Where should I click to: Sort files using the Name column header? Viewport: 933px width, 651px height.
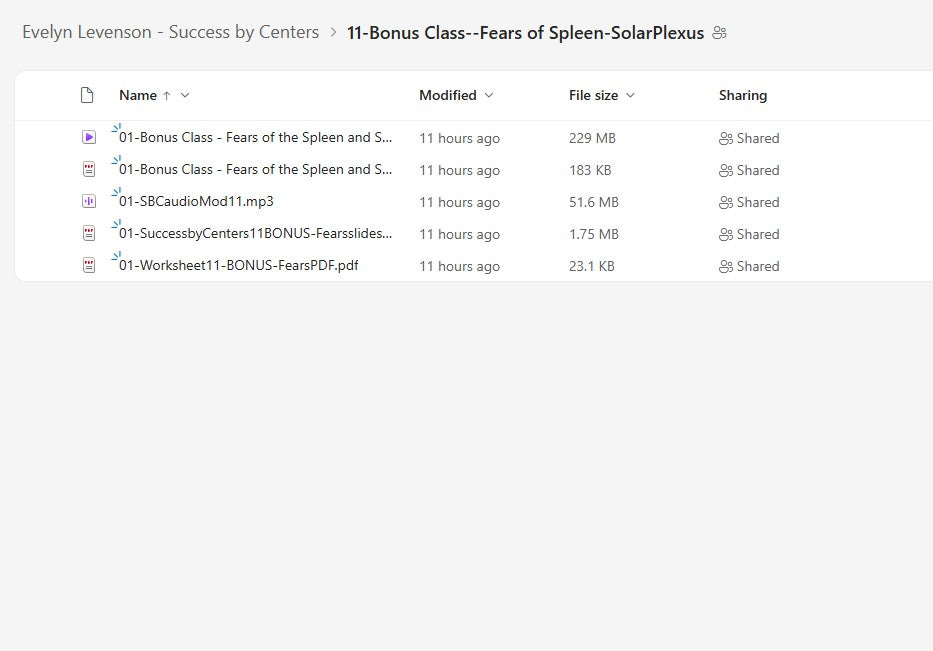point(138,95)
